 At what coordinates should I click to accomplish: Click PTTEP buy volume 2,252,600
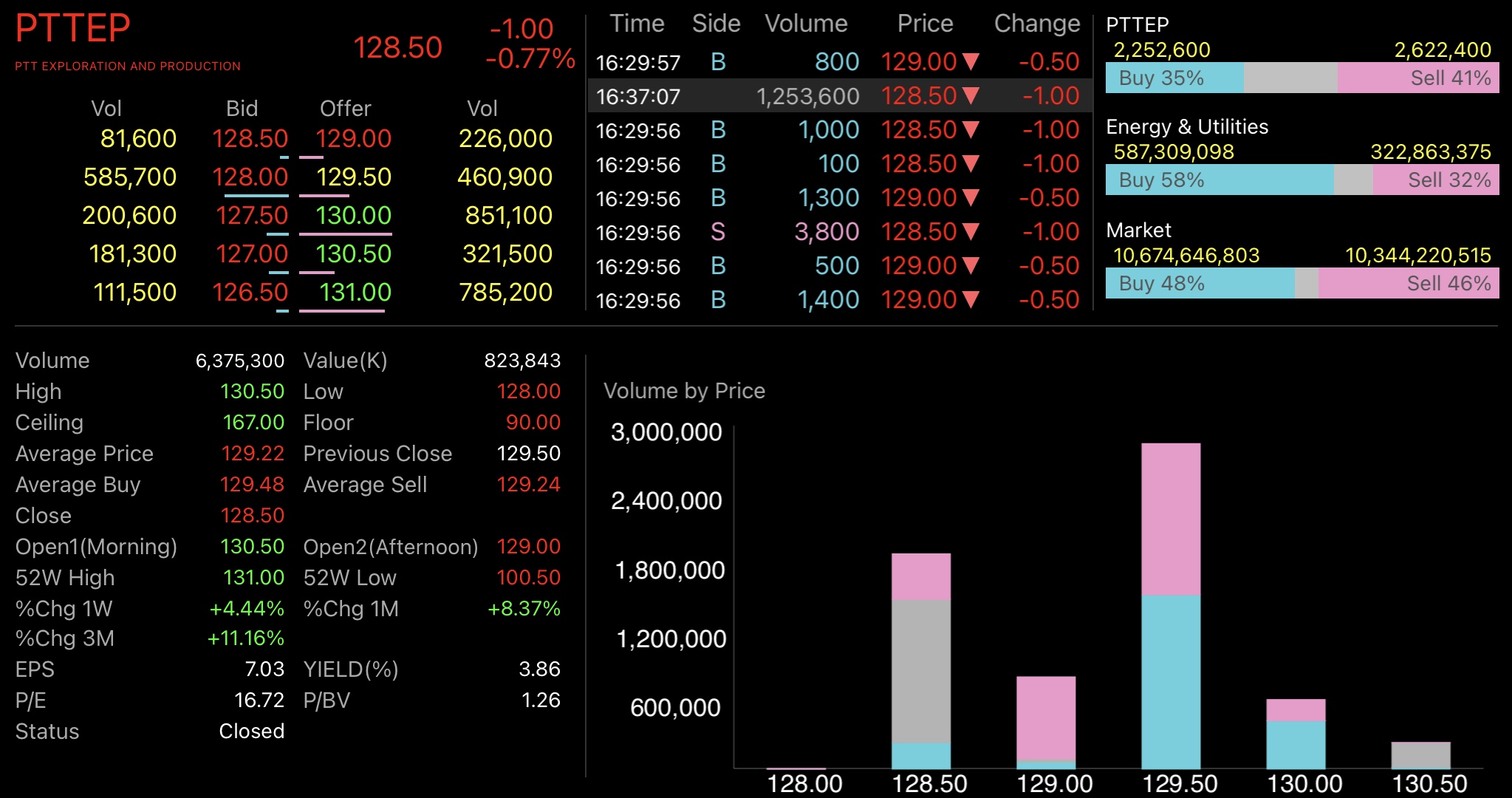1162,50
